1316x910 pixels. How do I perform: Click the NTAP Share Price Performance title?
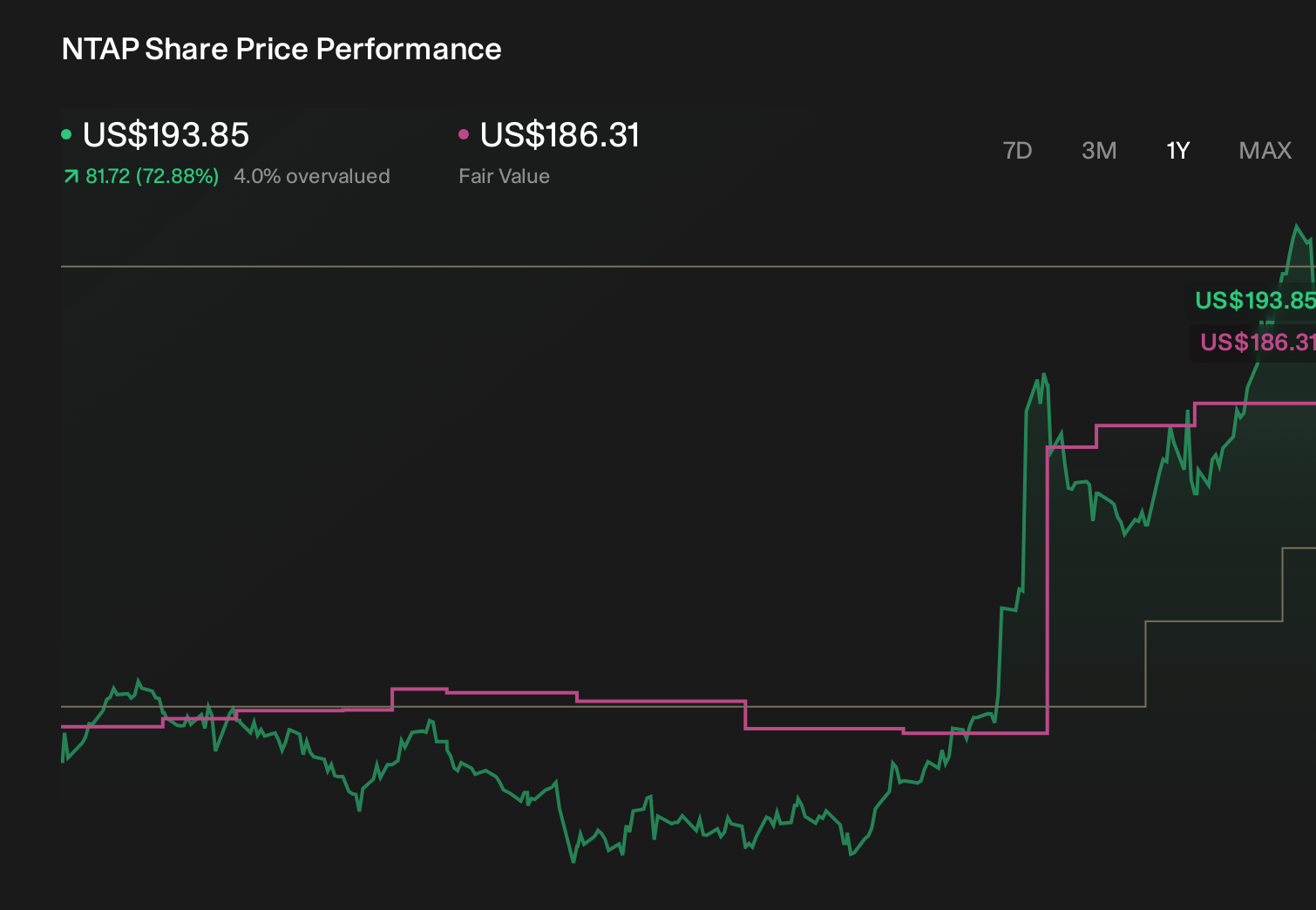(282, 49)
